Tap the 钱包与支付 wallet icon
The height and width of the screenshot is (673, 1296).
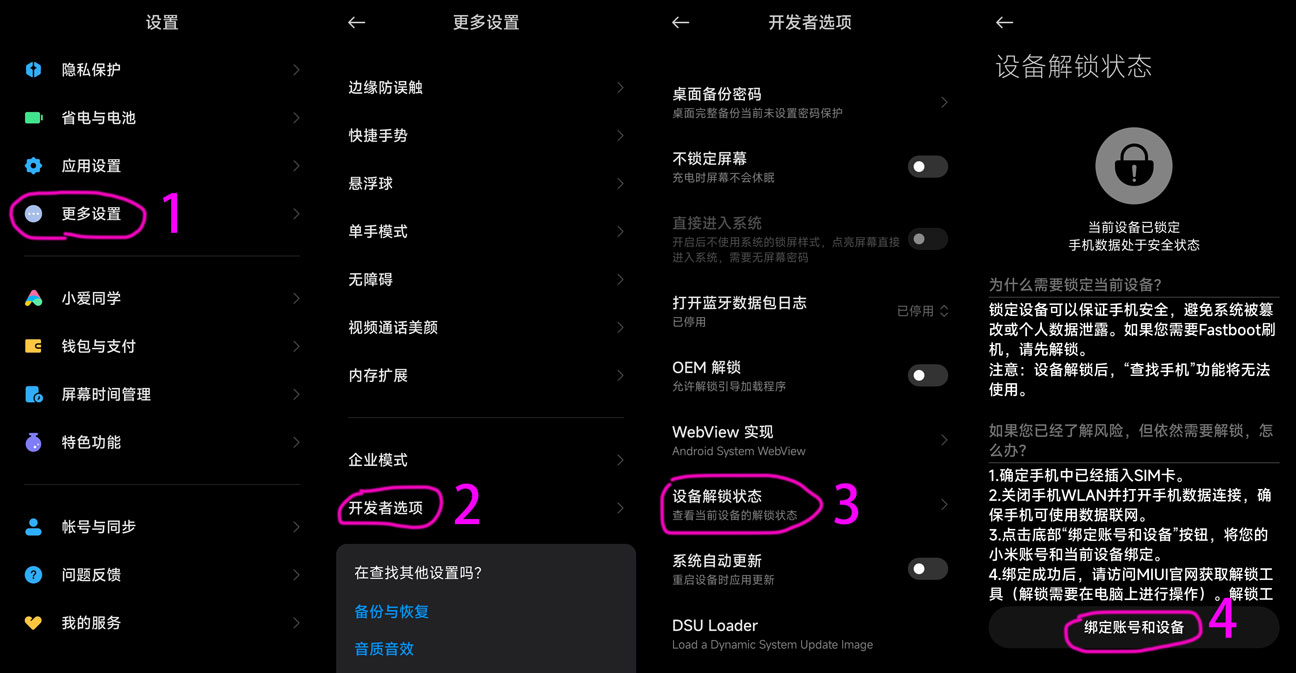click(34, 346)
